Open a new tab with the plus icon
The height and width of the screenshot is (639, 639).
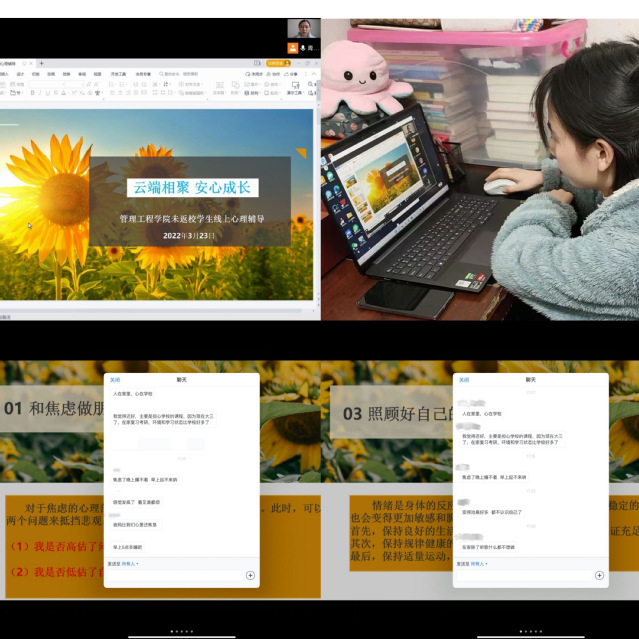[x=41, y=63]
